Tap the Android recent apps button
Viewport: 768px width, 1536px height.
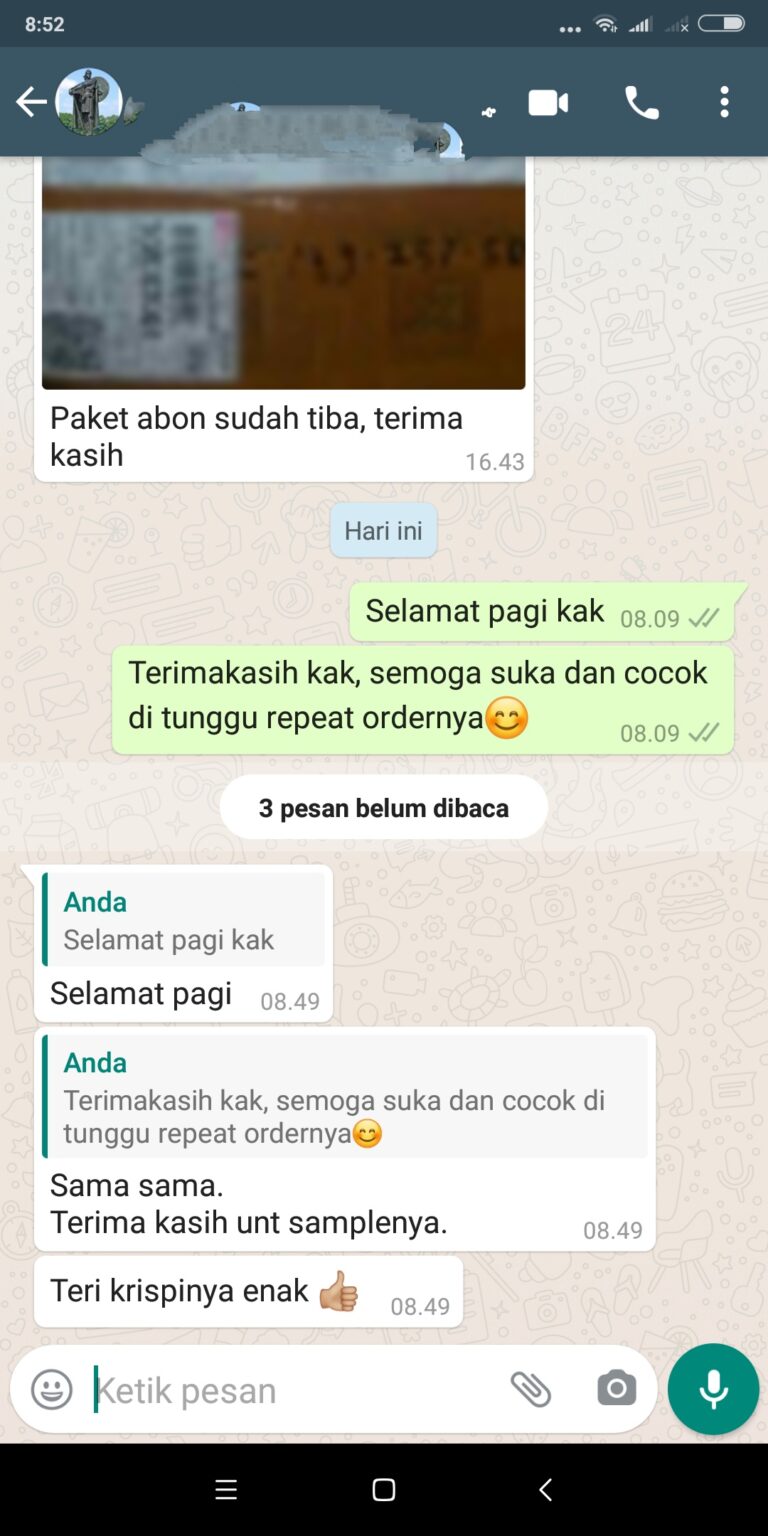click(x=226, y=1489)
